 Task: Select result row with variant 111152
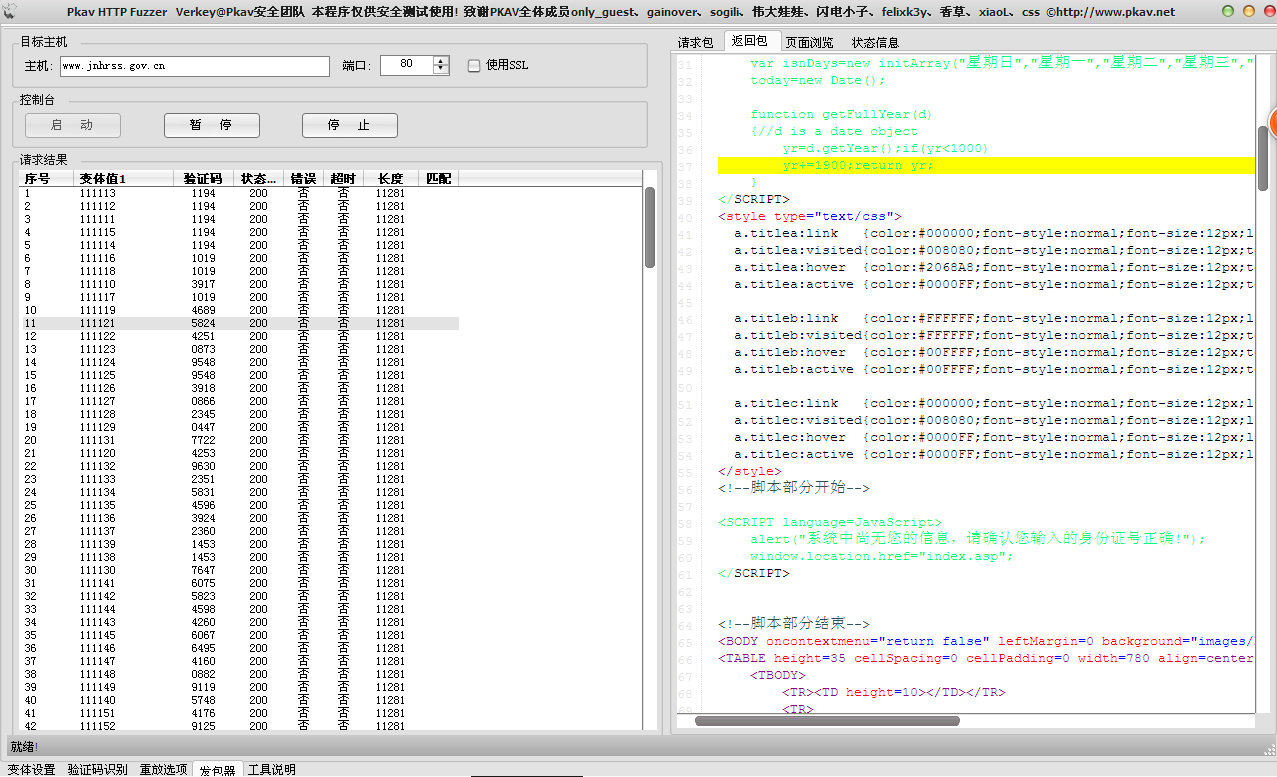coord(240,726)
